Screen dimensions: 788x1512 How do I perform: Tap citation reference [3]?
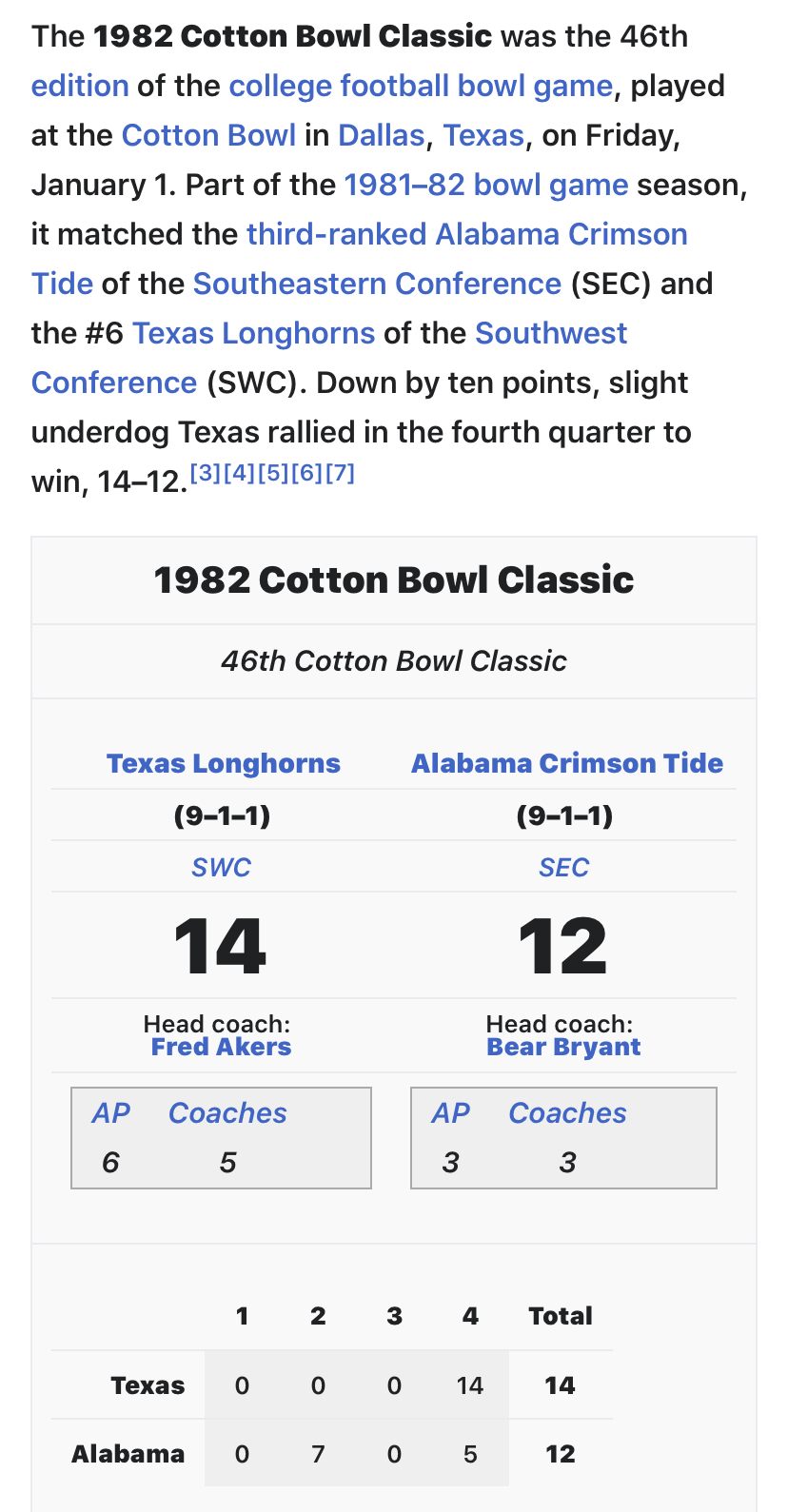206,474
